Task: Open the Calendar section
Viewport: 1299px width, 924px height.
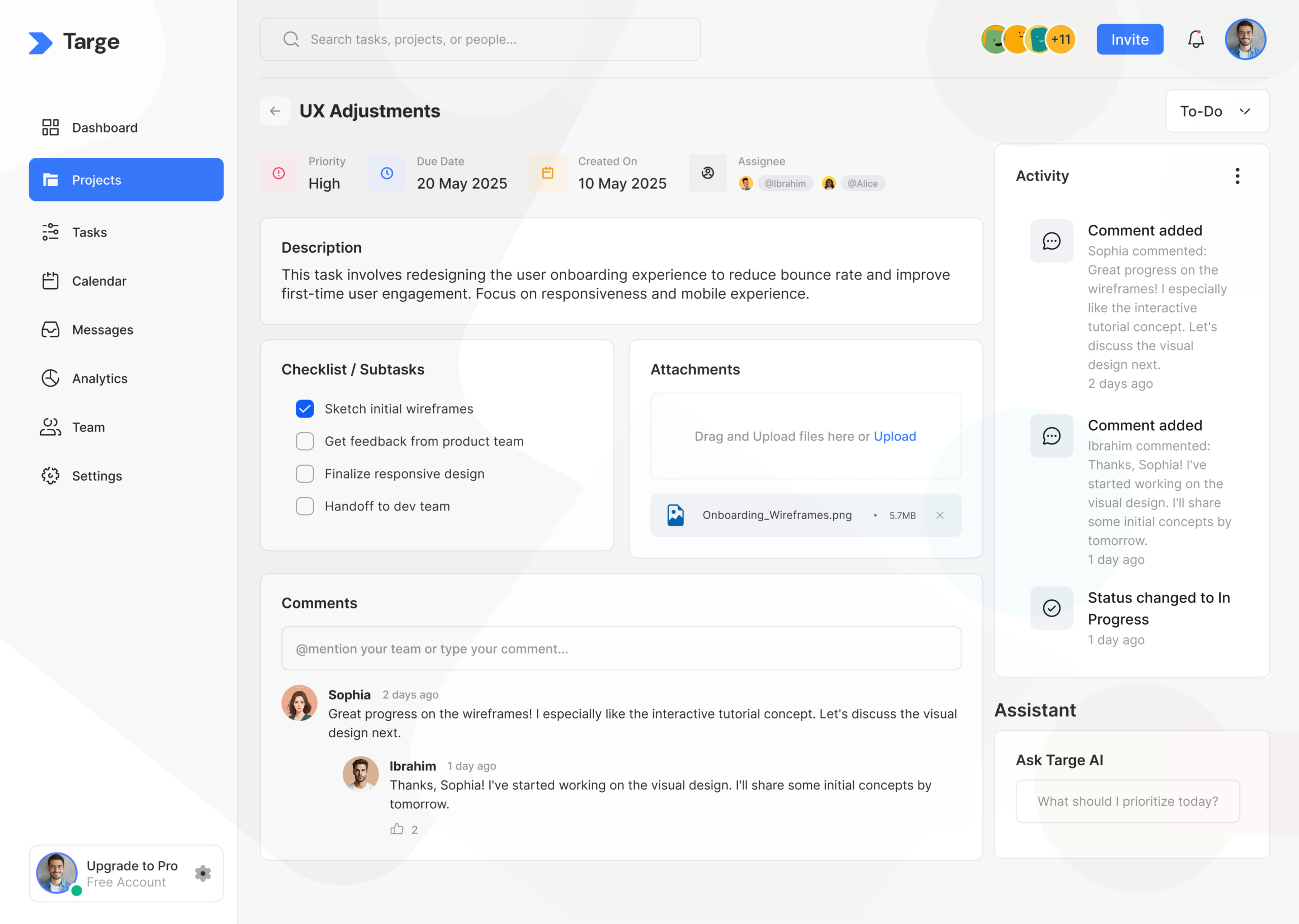Action: click(x=99, y=281)
